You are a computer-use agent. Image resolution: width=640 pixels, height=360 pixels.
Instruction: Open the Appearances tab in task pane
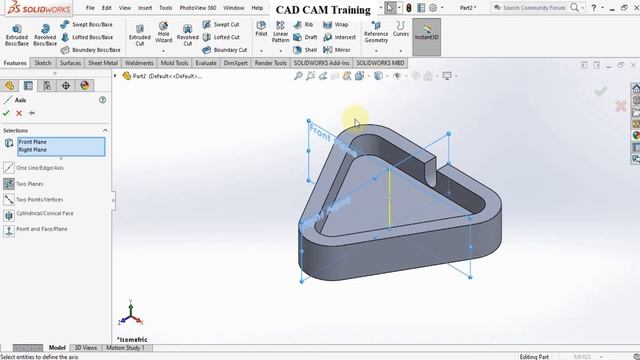point(636,135)
